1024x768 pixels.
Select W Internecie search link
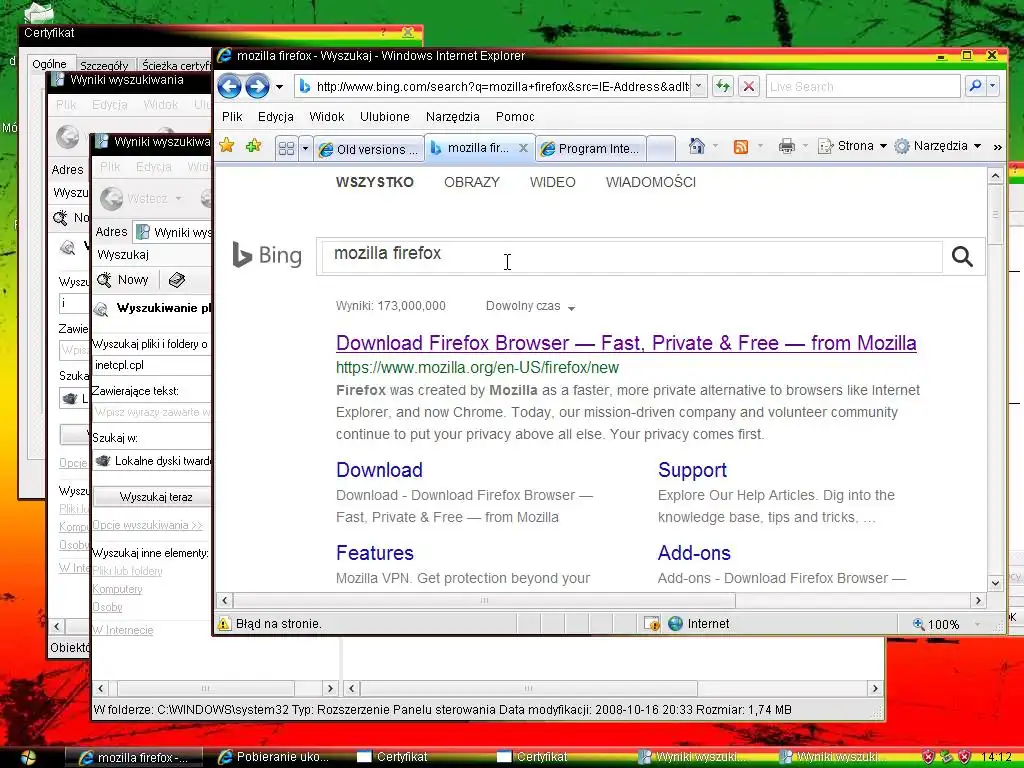[123, 630]
